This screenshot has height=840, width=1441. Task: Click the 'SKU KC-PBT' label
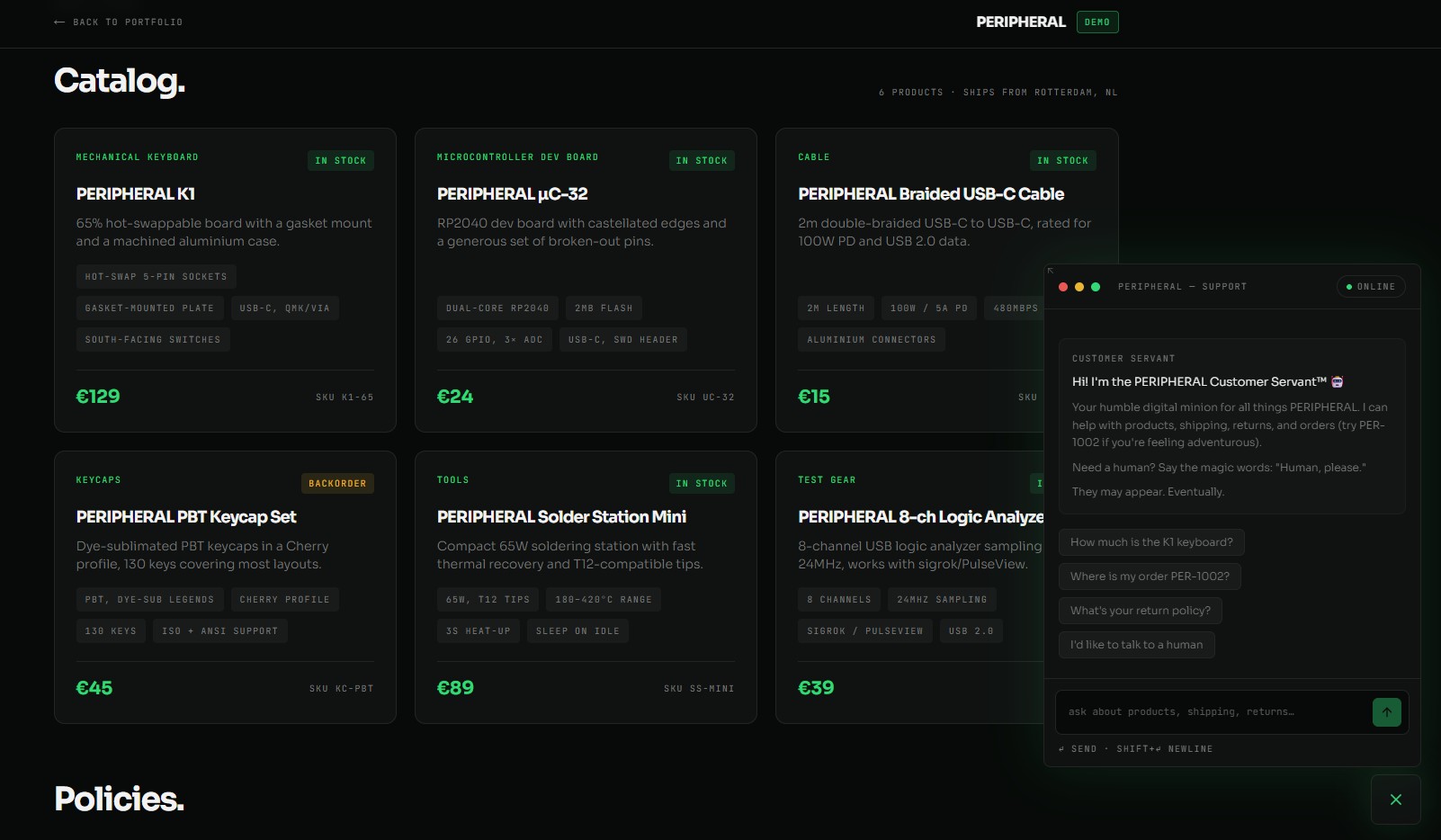coord(341,689)
